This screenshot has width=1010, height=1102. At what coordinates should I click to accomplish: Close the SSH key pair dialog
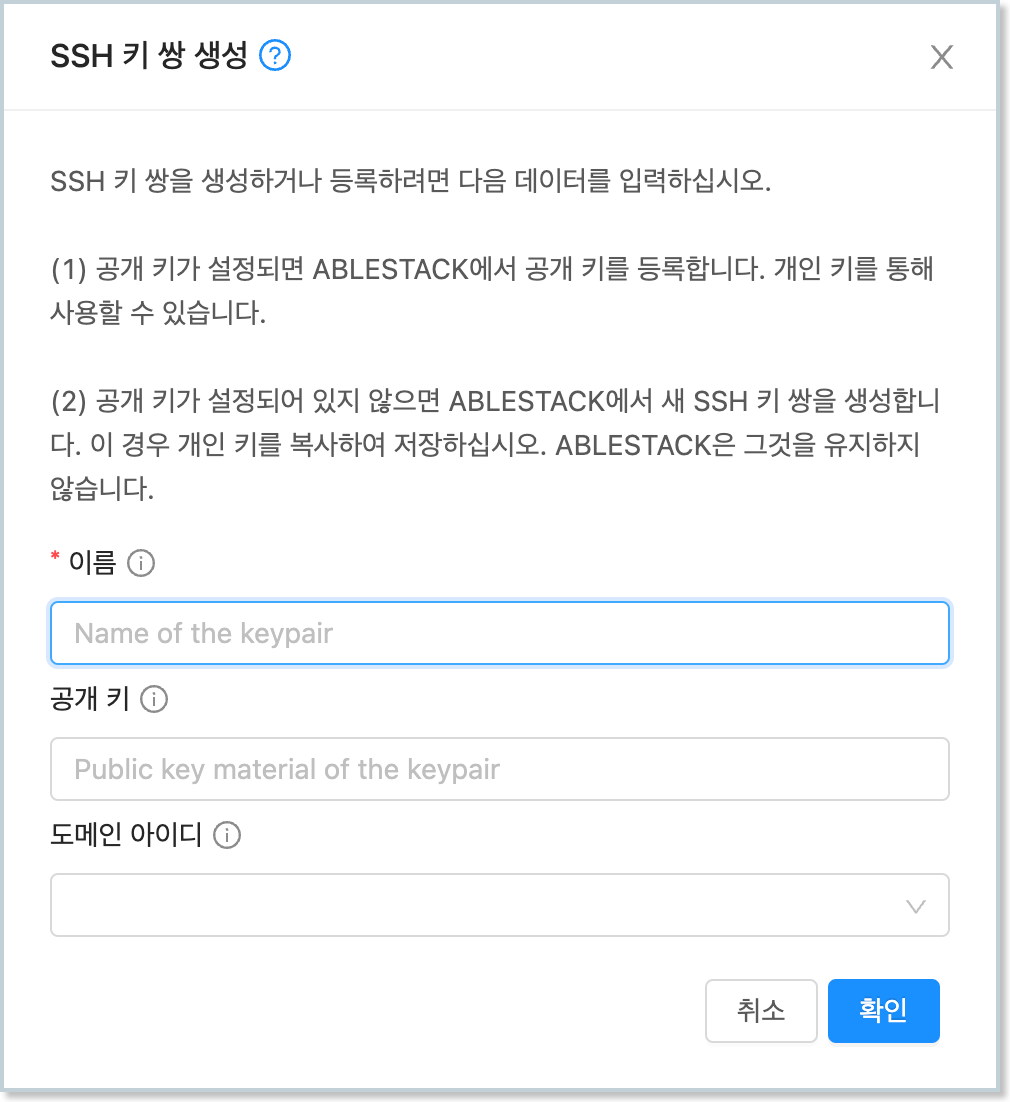tap(941, 58)
